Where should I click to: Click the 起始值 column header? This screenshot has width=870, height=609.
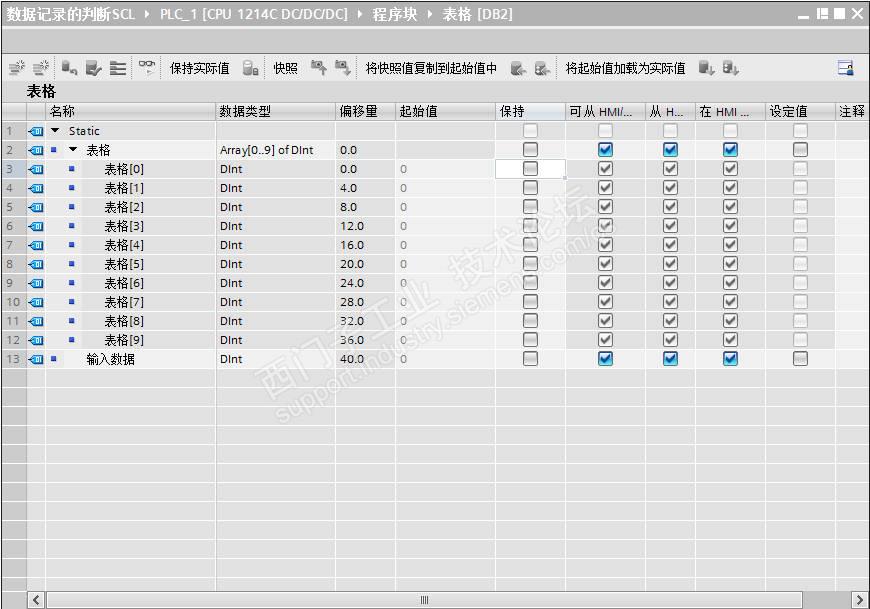[x=446, y=111]
